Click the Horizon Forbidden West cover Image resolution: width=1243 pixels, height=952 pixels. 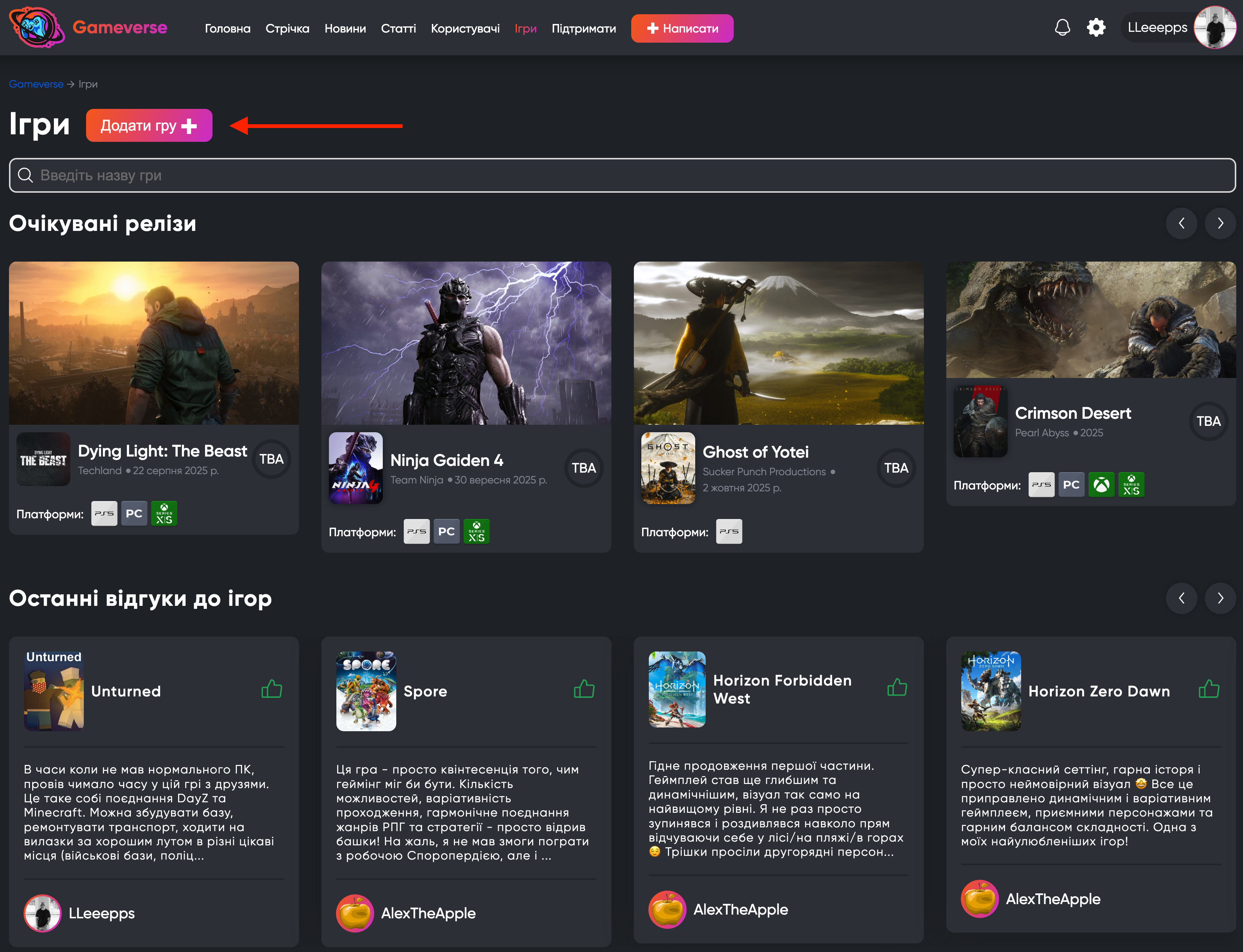point(677,689)
